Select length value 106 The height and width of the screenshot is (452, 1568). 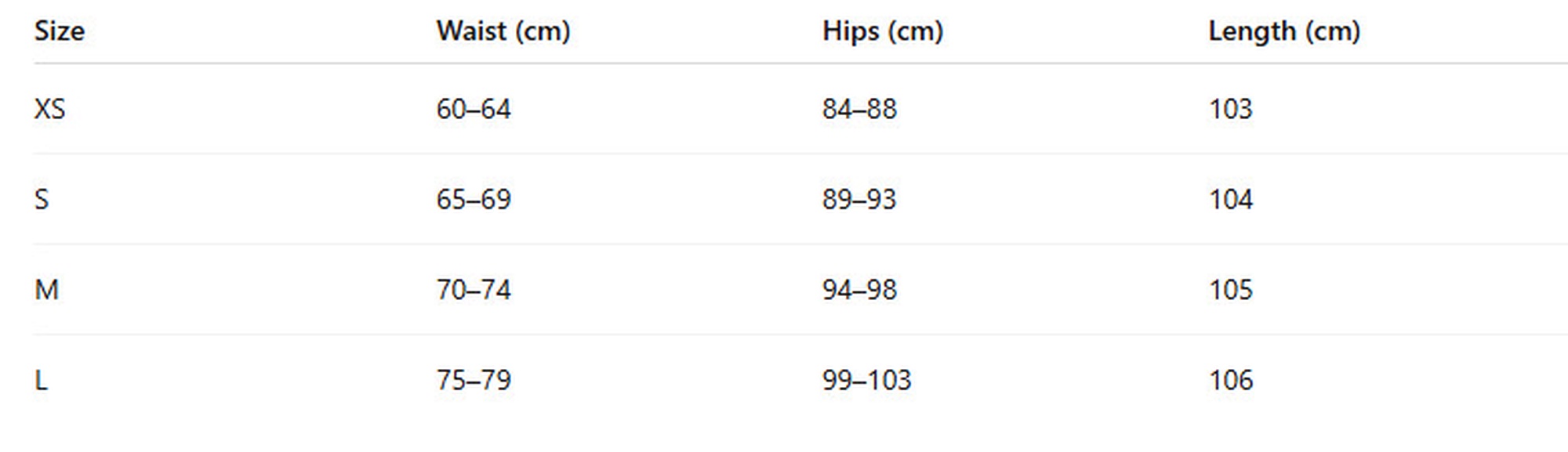coord(1231,381)
